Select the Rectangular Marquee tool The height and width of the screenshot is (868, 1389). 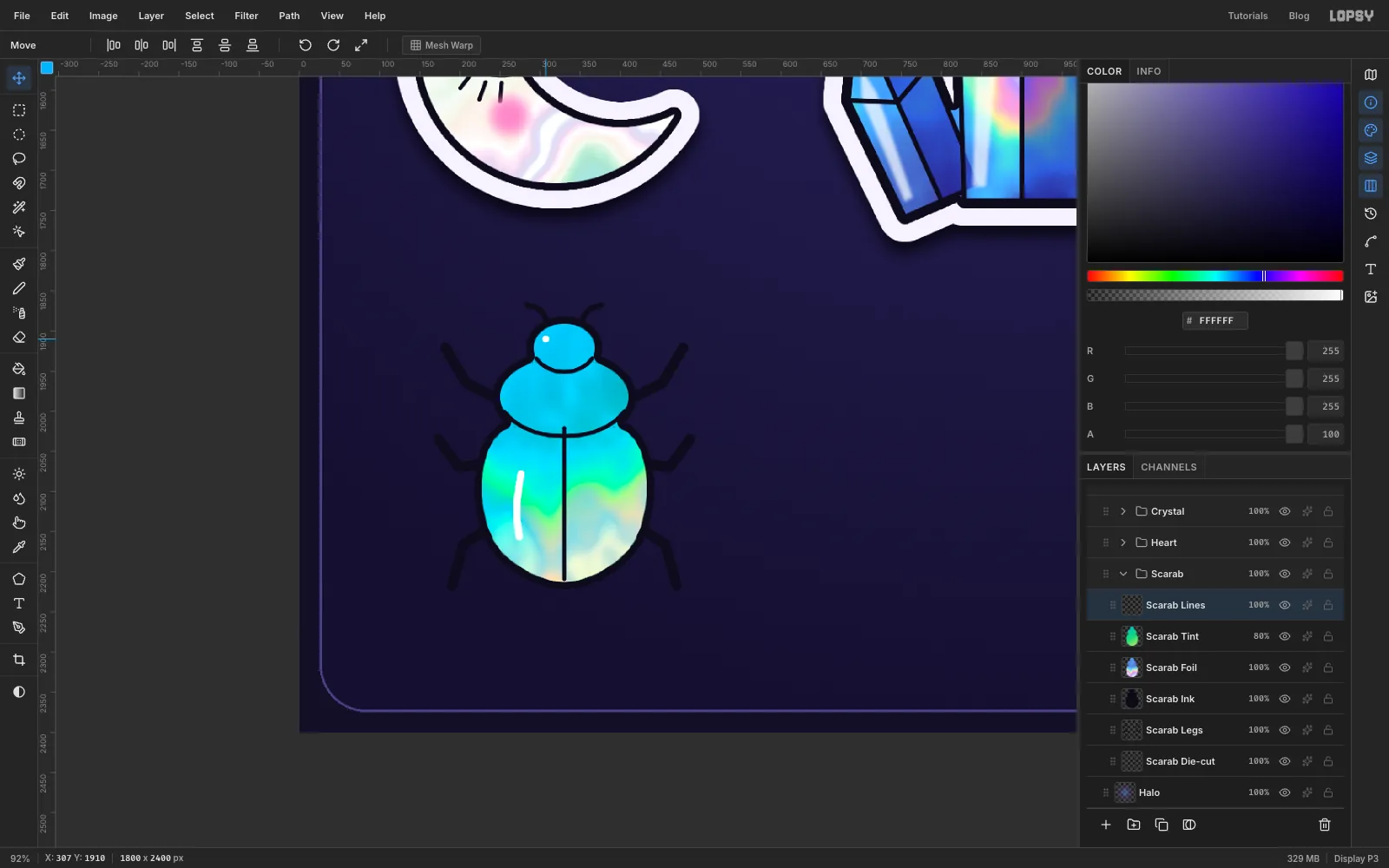[x=19, y=110]
